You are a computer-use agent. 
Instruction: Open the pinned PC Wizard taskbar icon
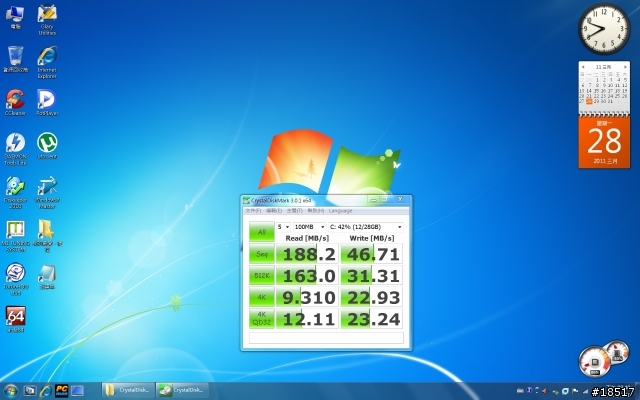click(61, 391)
